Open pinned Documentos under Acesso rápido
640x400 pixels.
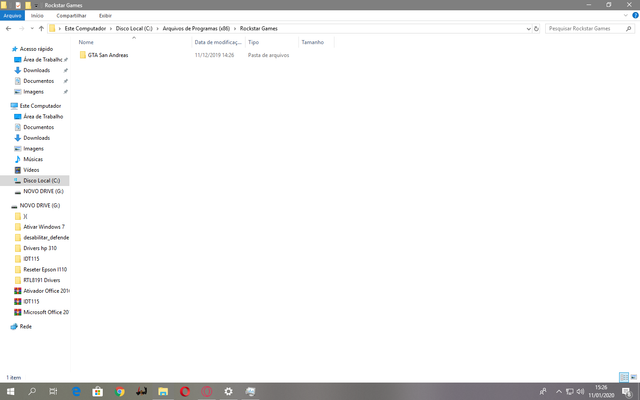(38, 81)
